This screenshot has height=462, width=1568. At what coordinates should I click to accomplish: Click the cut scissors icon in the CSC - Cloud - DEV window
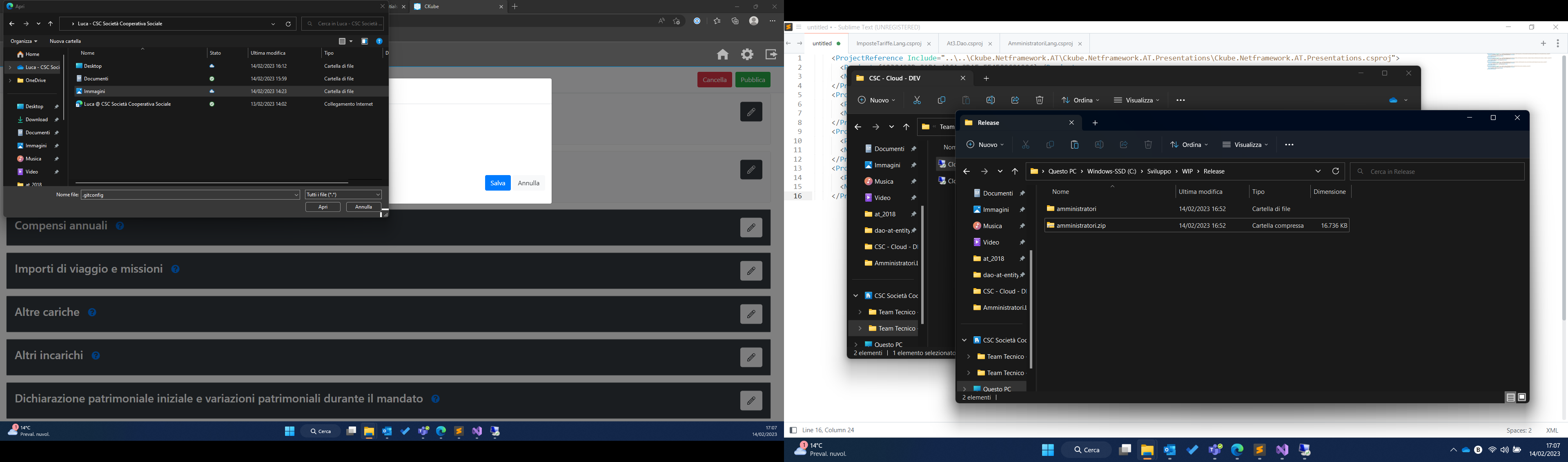coord(917,100)
